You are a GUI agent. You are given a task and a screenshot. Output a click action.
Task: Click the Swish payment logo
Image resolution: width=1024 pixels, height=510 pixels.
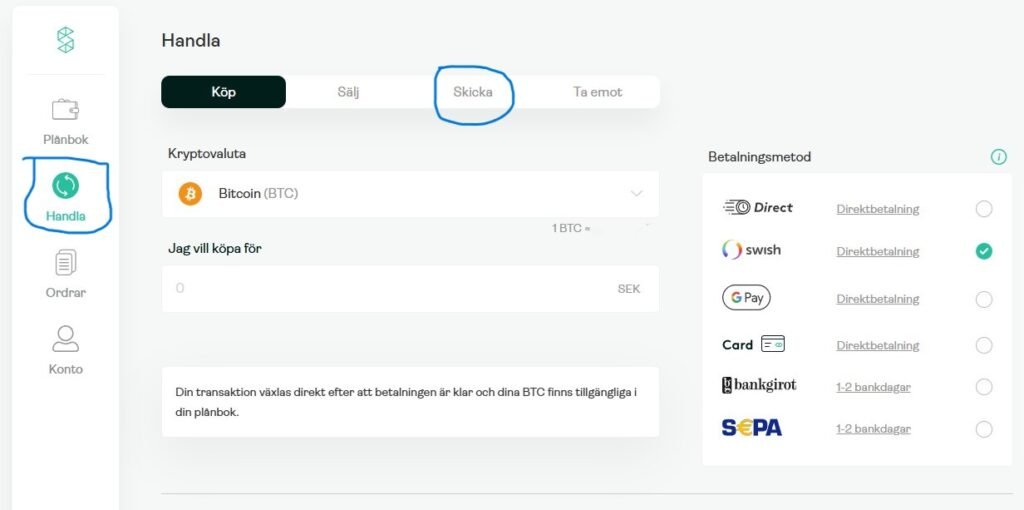coord(751,250)
